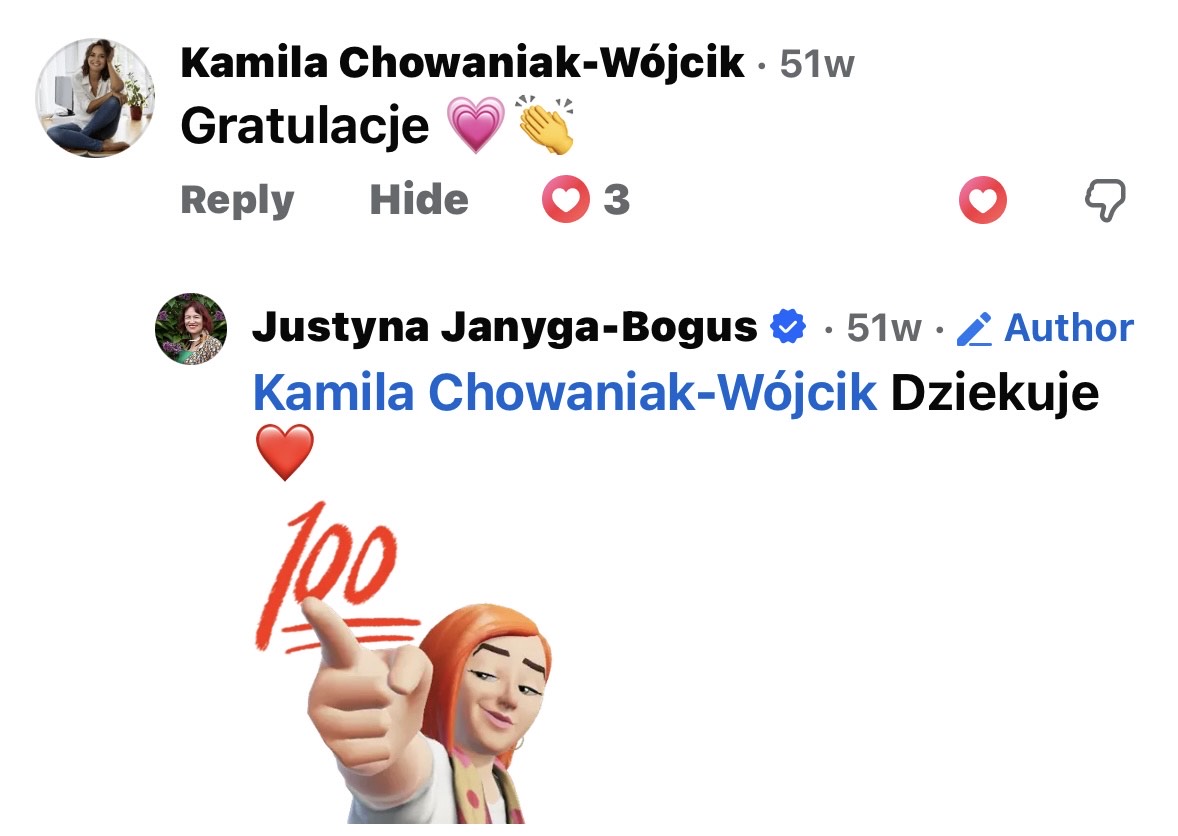Click the pink growing heart emoji
Screen dimensions: 1178x836
click(x=476, y=125)
